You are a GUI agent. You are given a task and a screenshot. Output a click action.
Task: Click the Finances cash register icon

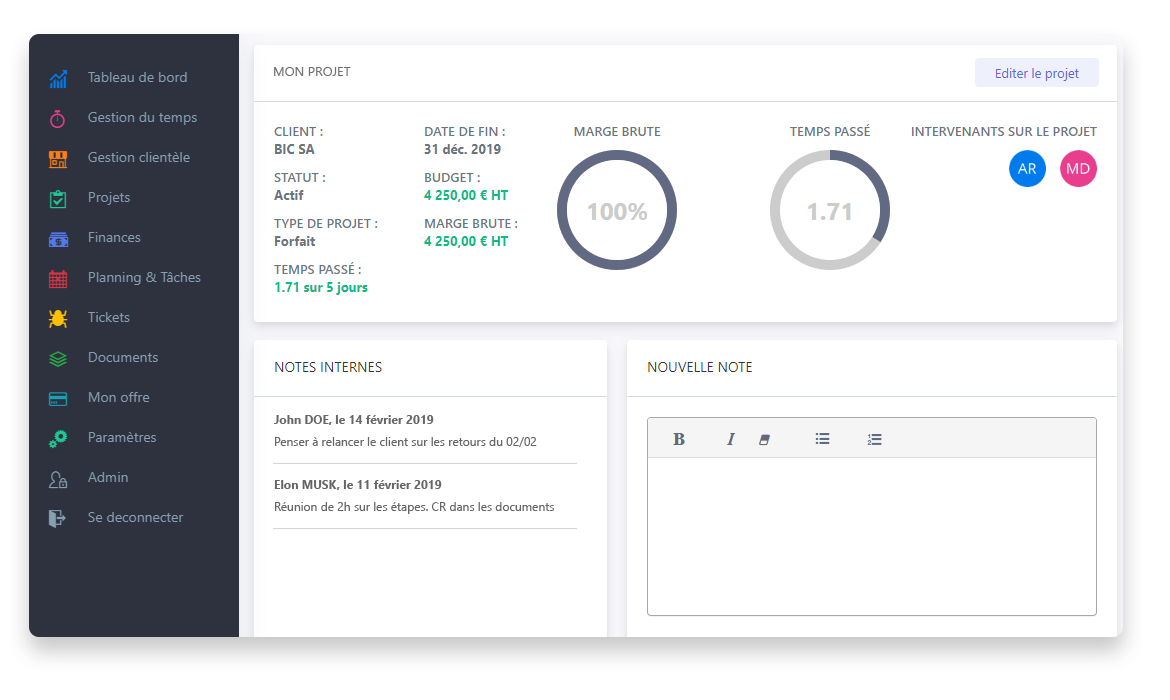click(58, 239)
